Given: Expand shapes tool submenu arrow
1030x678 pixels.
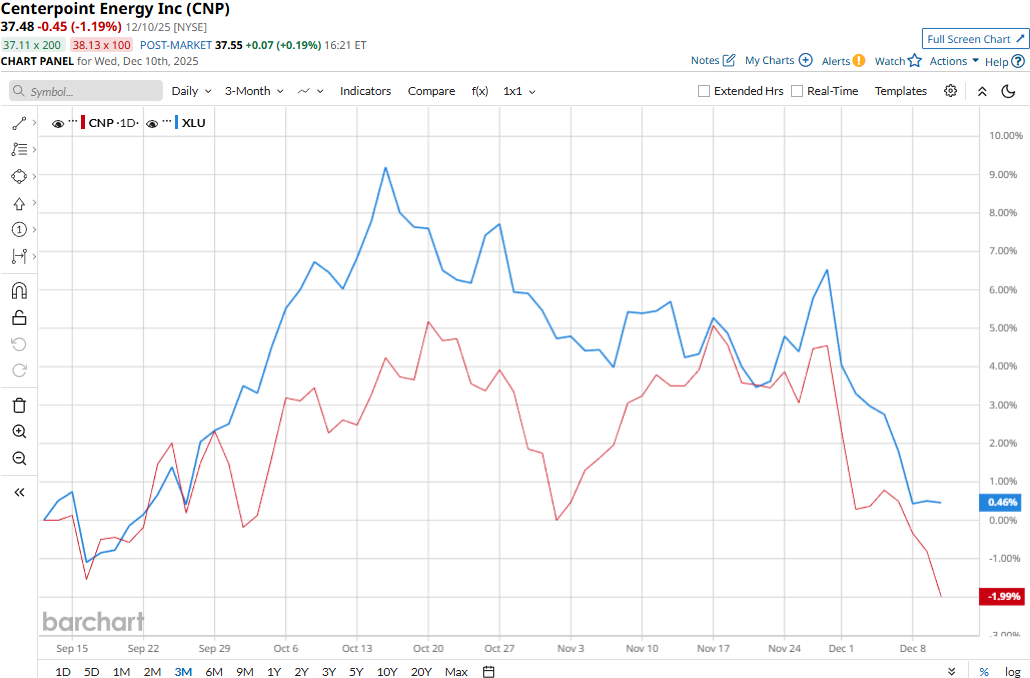Looking at the screenshot, I should 34,176.
